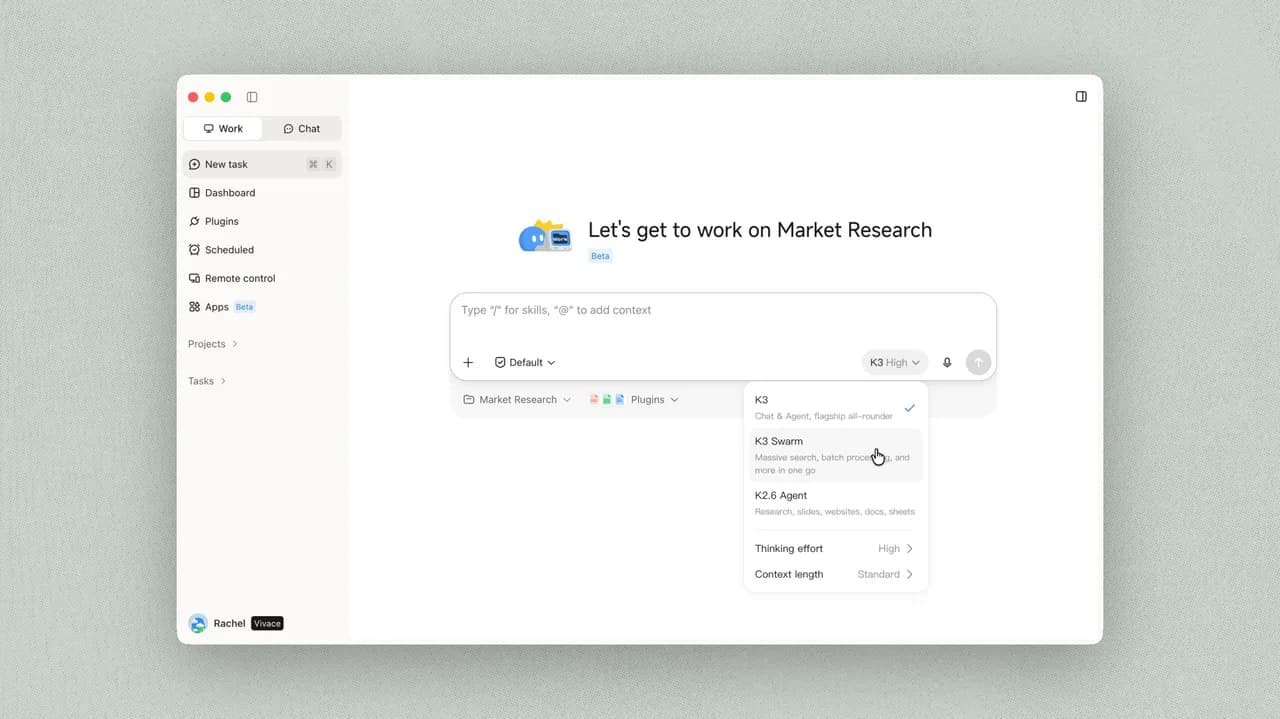This screenshot has width=1280, height=719.
Task: Click the Dashboard grid icon
Action: point(195,192)
